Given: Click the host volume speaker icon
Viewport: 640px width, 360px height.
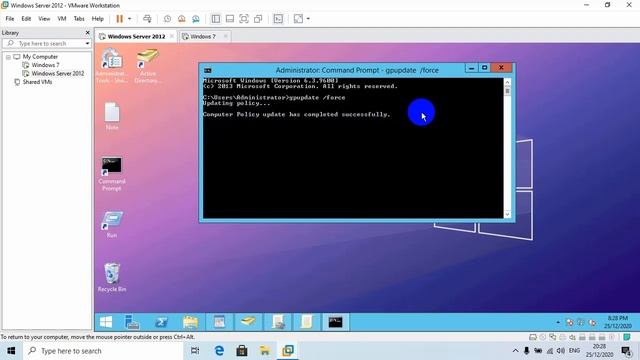Looking at the screenshot, I should tap(561, 351).
